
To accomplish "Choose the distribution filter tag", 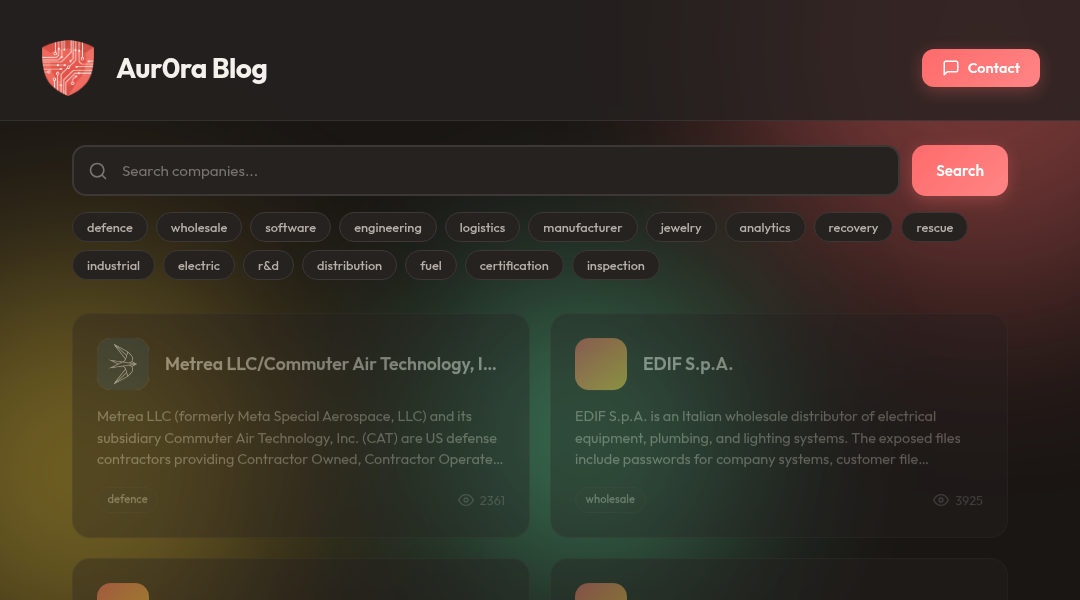I will 349,265.
